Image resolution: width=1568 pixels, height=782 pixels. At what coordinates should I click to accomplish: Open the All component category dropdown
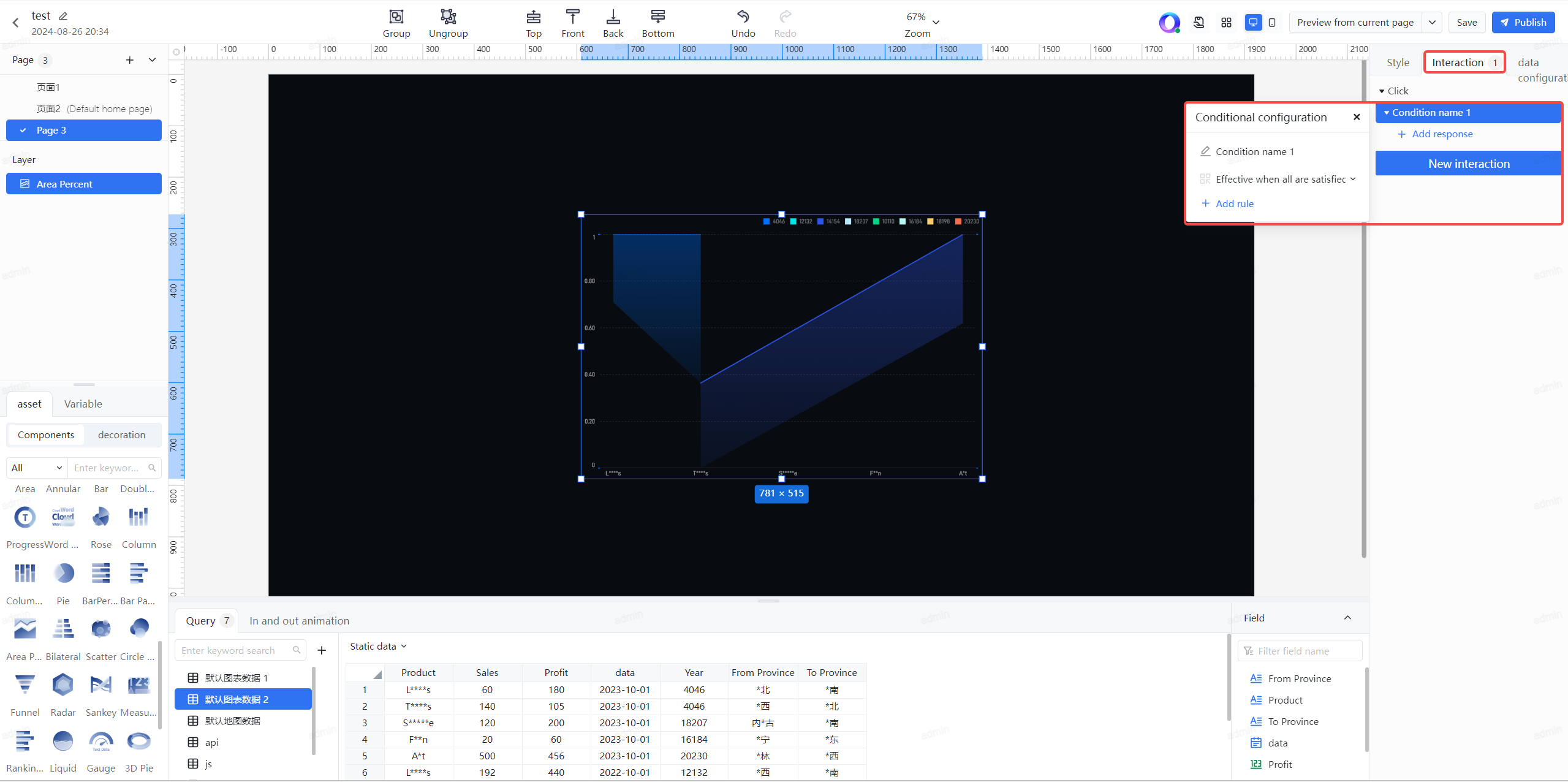coord(36,468)
